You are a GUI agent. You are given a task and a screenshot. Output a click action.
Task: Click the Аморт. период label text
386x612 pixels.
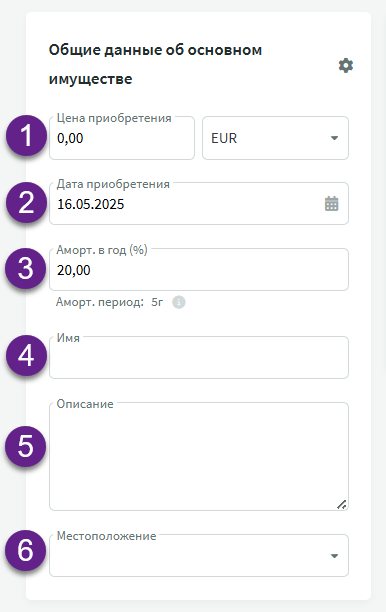100,302
